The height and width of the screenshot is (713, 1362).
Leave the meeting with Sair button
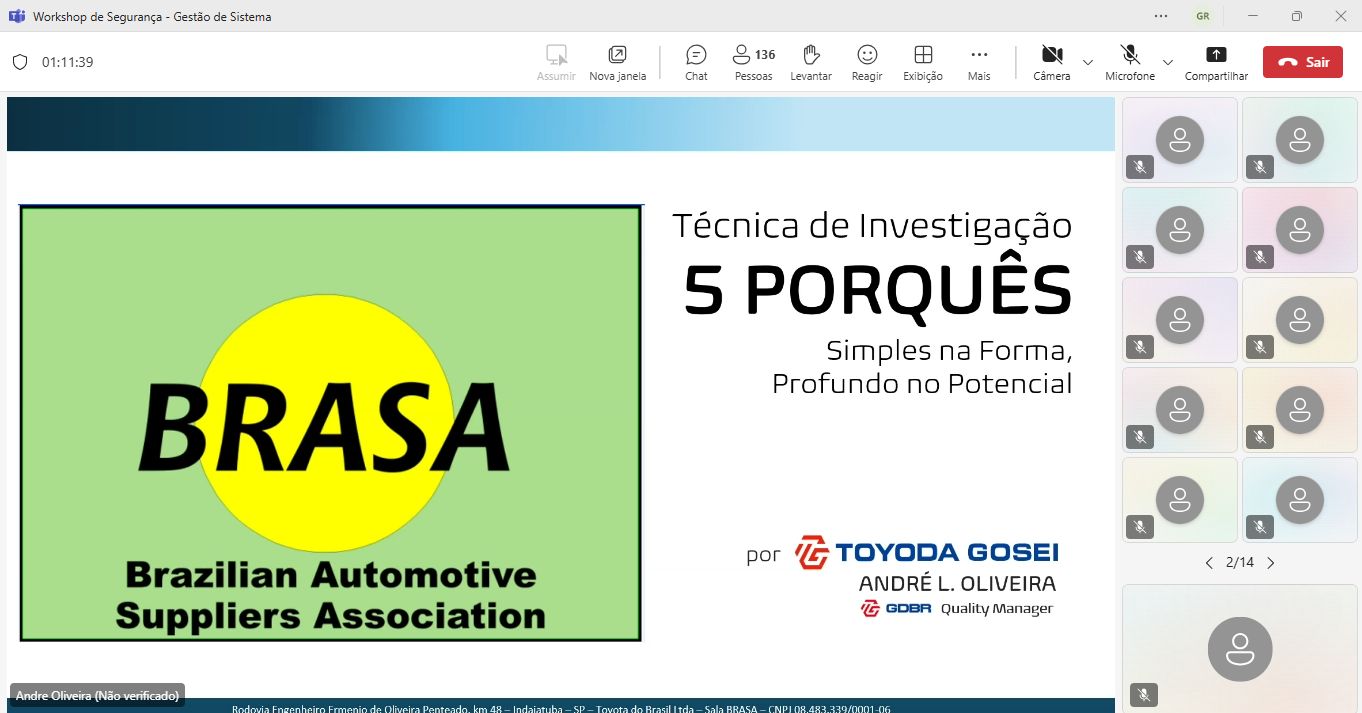pos(1302,62)
